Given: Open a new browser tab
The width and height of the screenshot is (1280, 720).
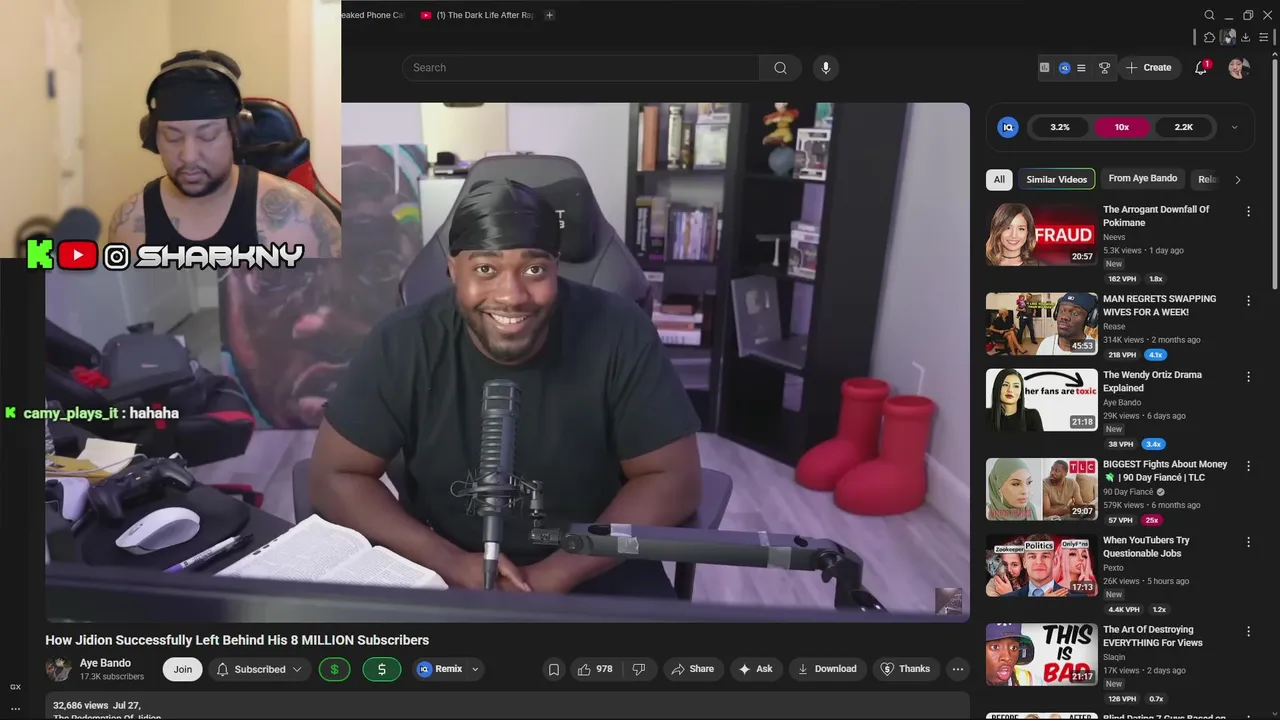Looking at the screenshot, I should coord(549,15).
